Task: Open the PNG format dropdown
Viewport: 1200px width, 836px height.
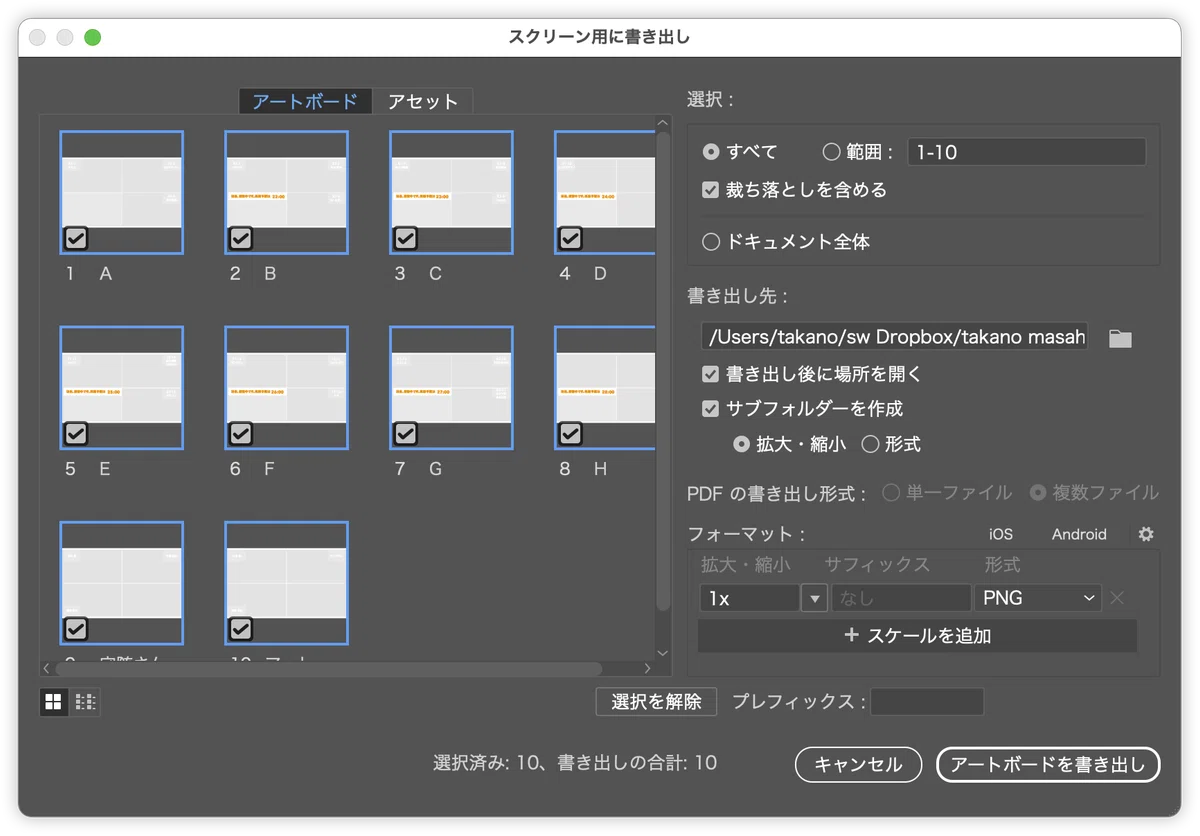Action: coord(1038,598)
